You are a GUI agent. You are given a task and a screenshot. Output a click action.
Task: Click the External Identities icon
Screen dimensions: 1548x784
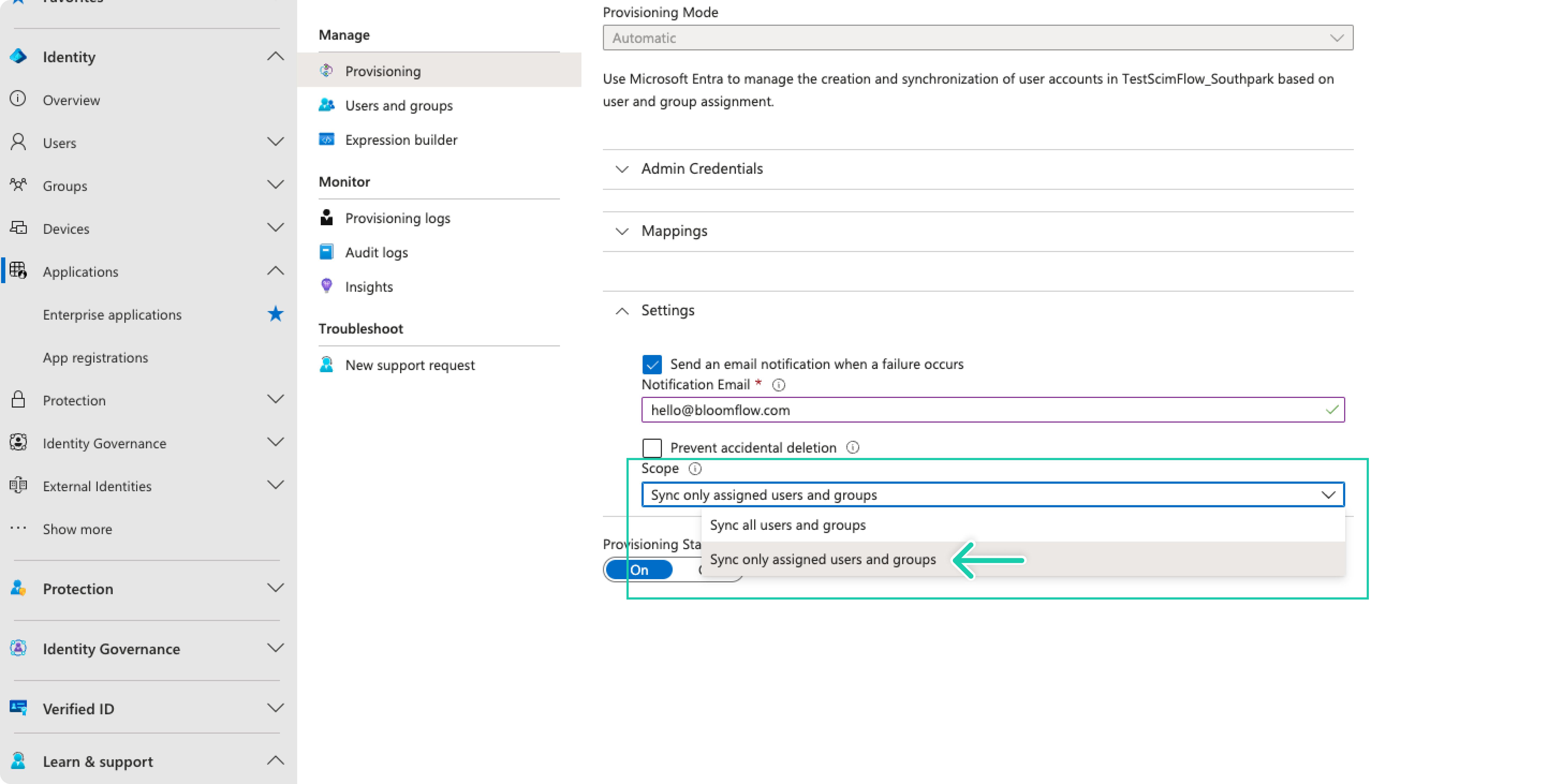18,485
